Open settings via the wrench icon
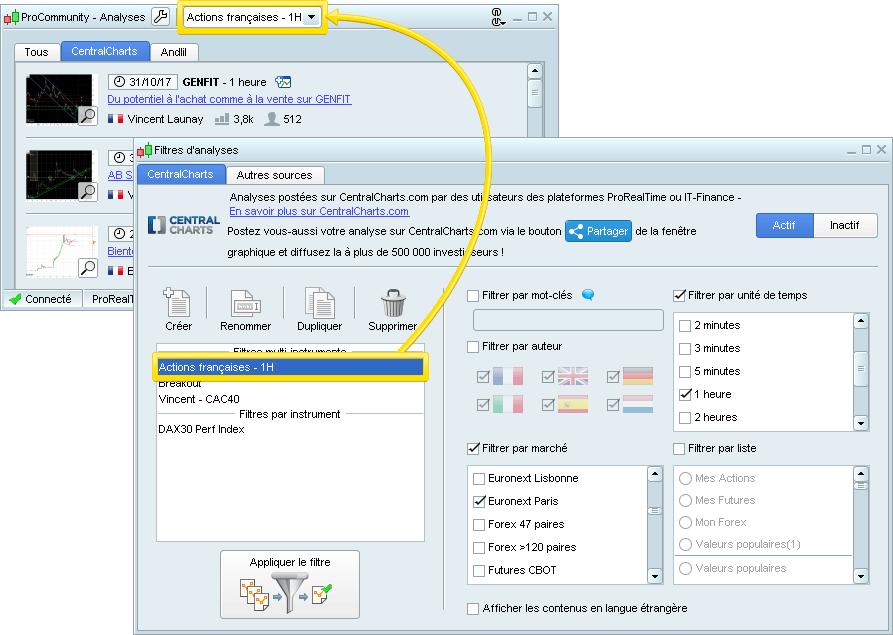The image size is (893, 635). click(x=161, y=17)
